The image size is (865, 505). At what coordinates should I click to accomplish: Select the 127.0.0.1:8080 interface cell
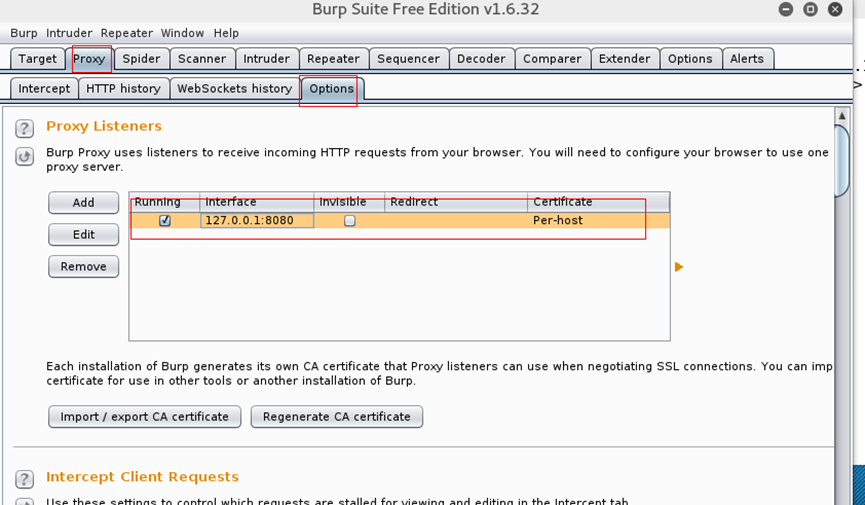tap(257, 220)
